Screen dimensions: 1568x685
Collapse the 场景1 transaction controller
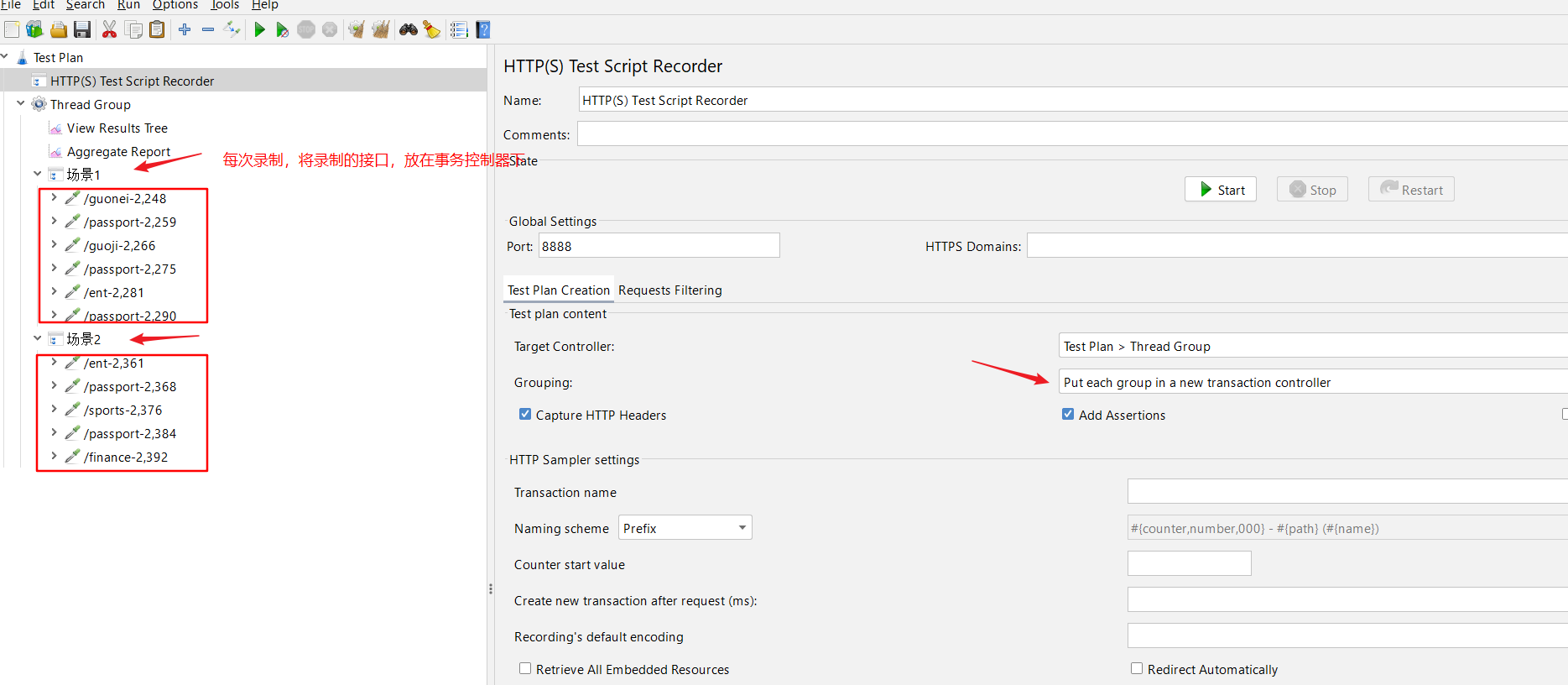coord(38,174)
